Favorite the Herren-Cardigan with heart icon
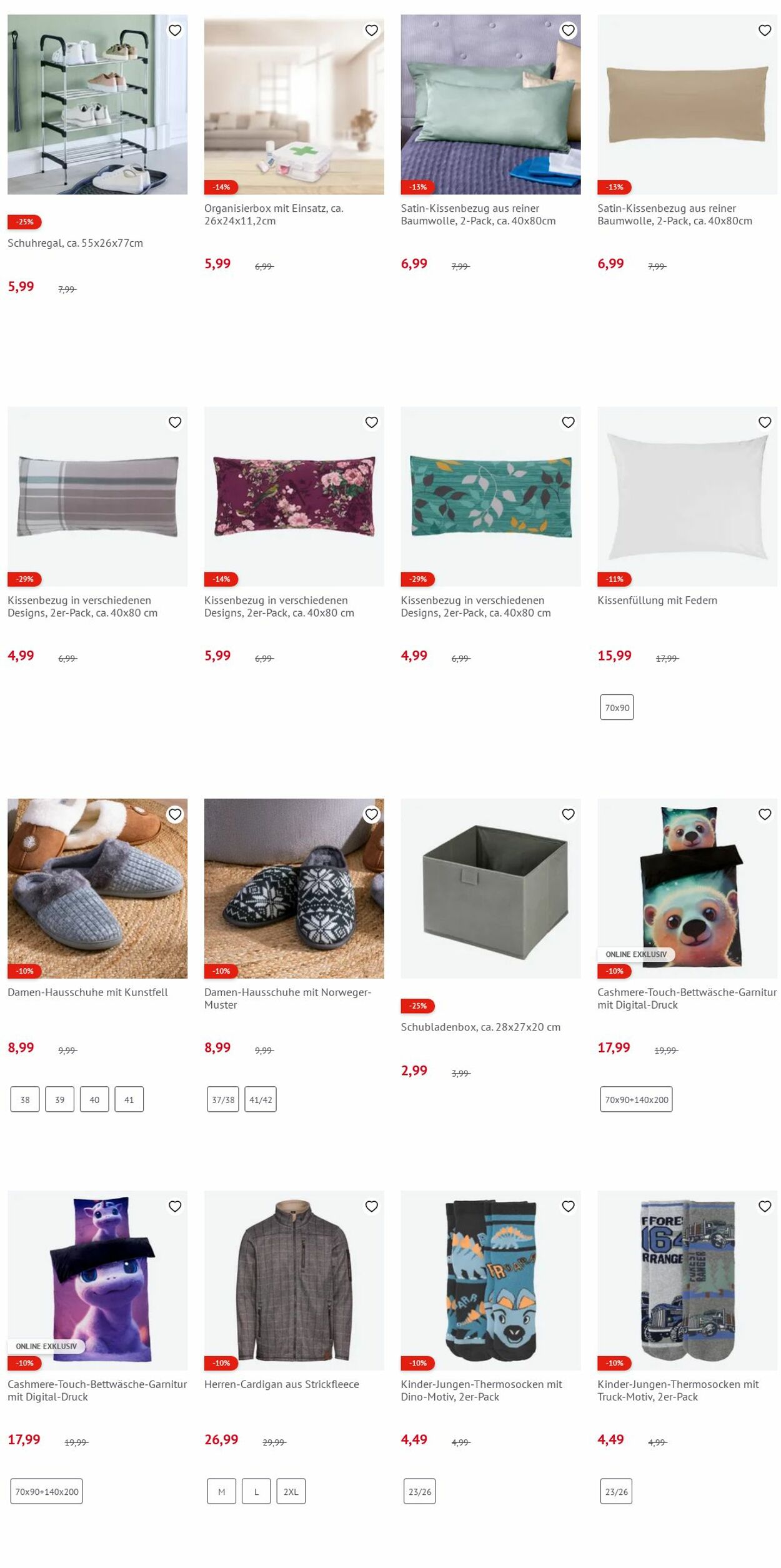 pyautogui.click(x=372, y=1206)
